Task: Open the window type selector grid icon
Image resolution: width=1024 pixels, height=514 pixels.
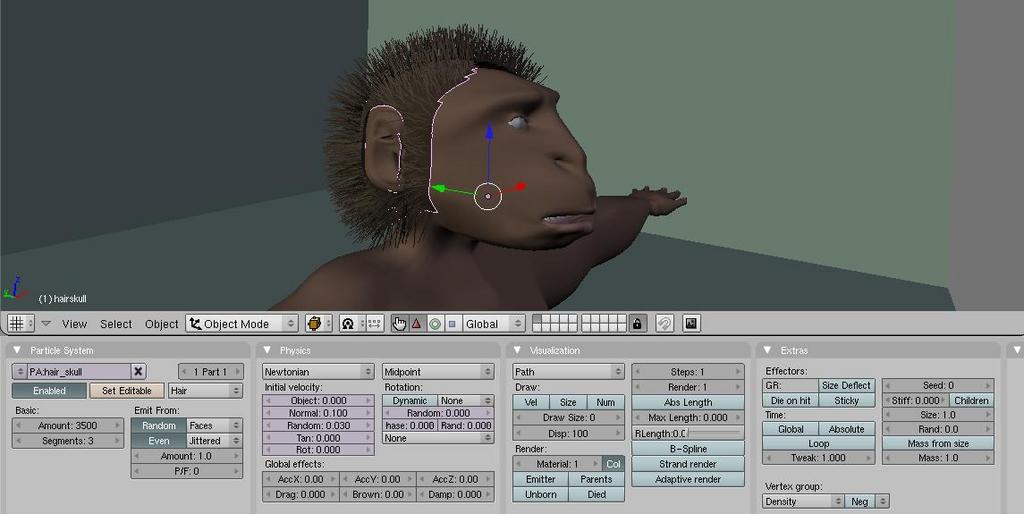Action: pos(21,323)
